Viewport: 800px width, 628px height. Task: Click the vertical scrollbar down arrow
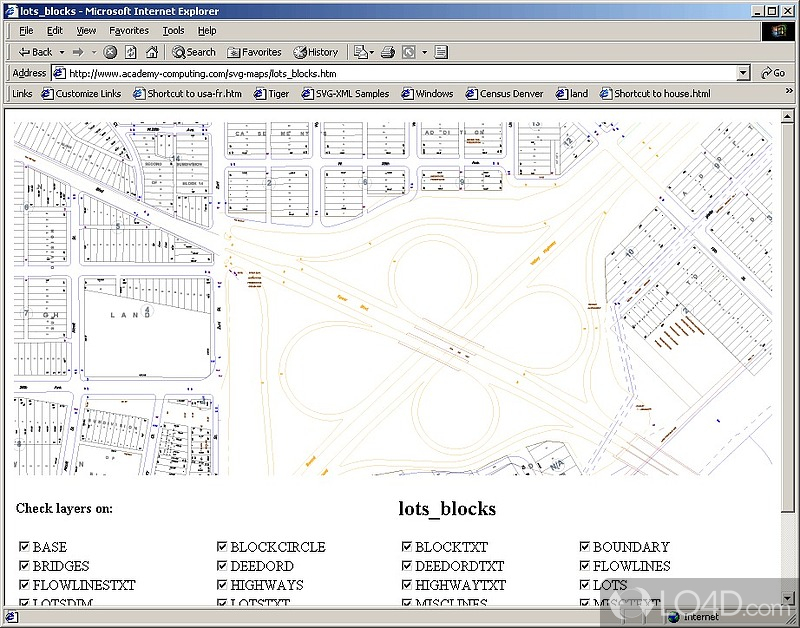(789, 597)
